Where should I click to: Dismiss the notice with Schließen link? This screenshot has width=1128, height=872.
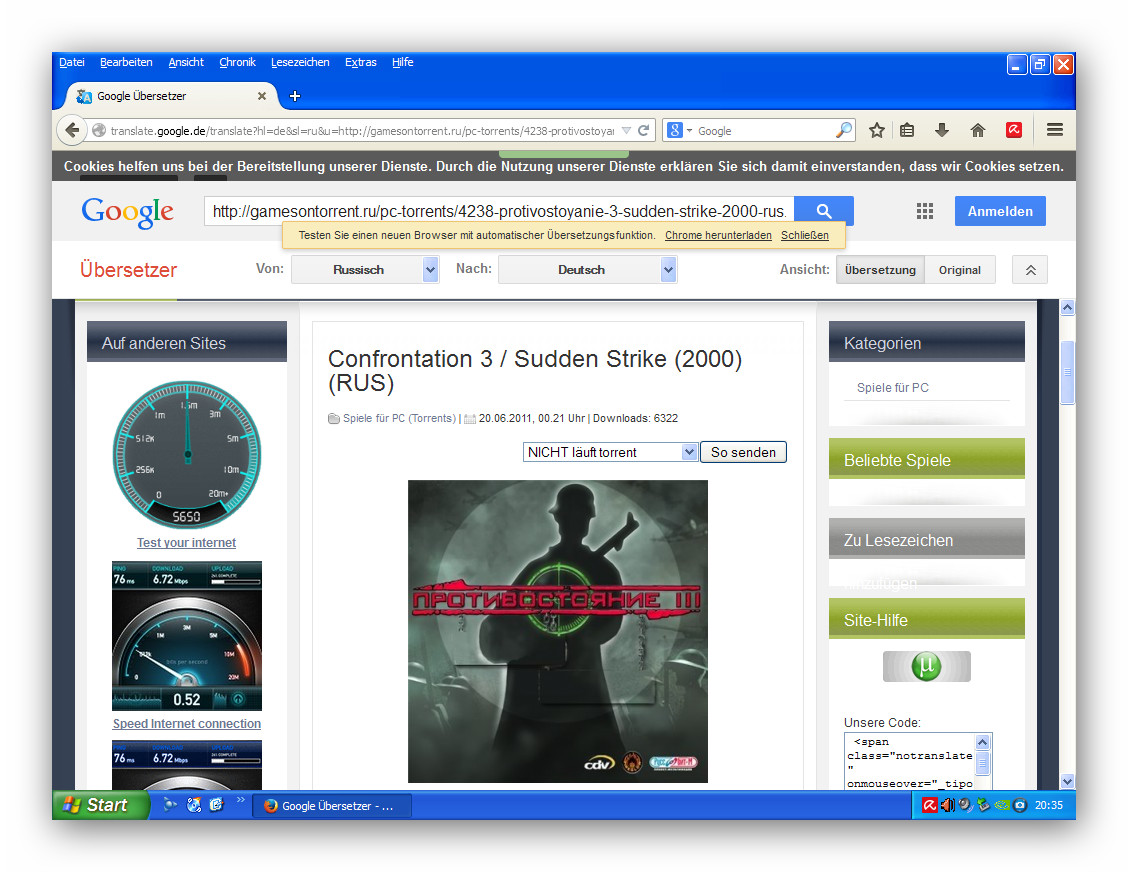805,235
